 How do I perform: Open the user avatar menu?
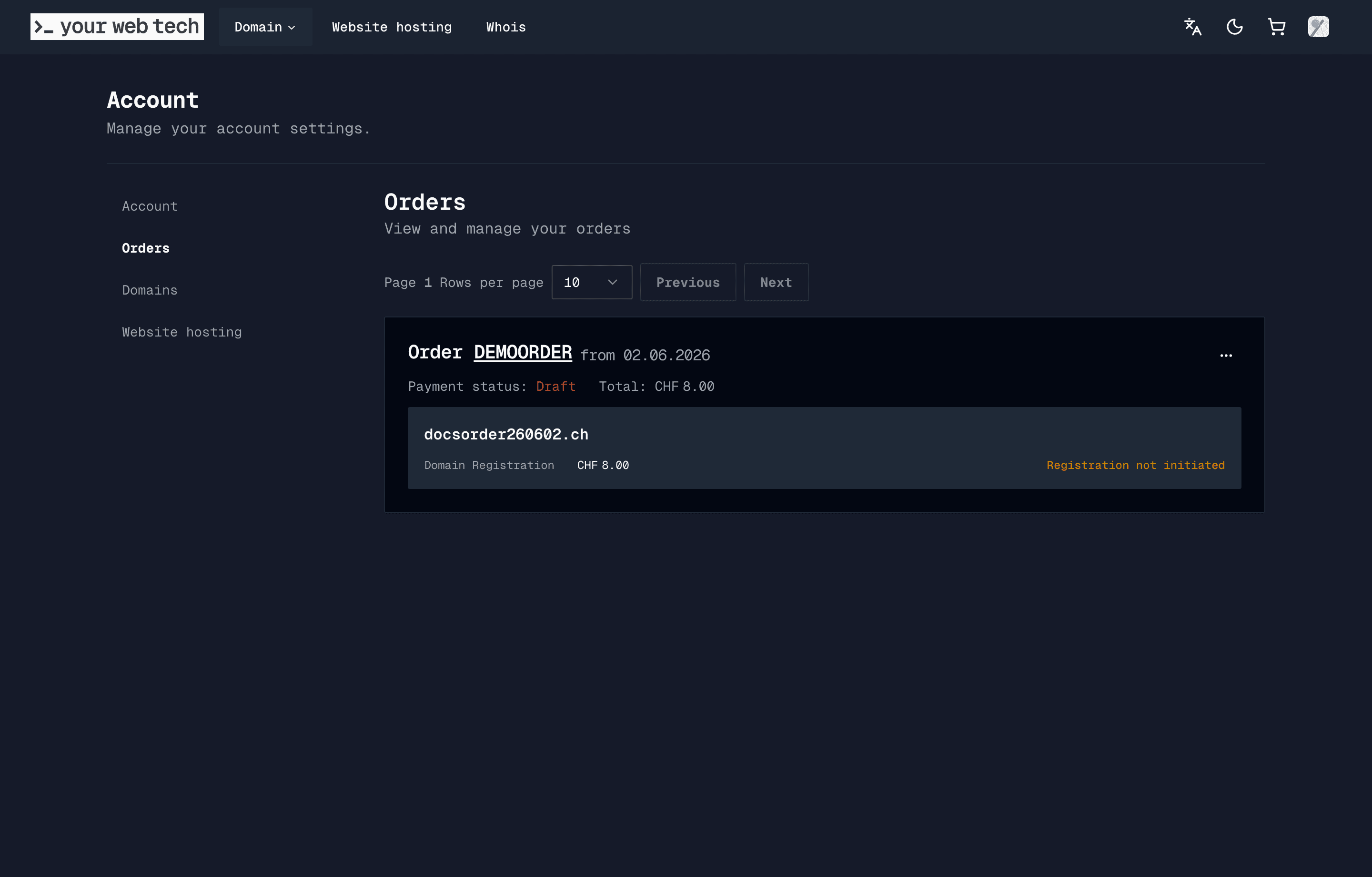[x=1318, y=27]
